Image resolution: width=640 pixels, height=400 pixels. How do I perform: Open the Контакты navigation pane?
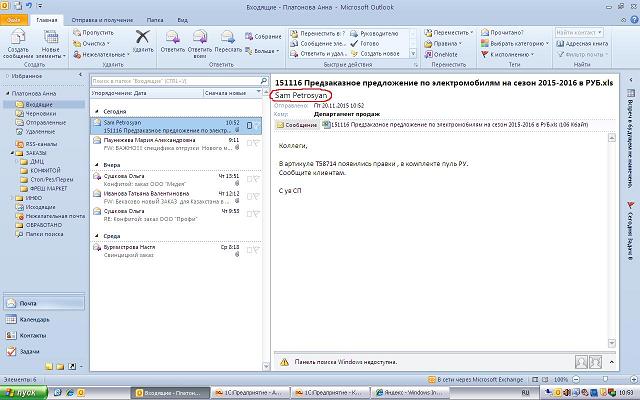tap(44, 336)
